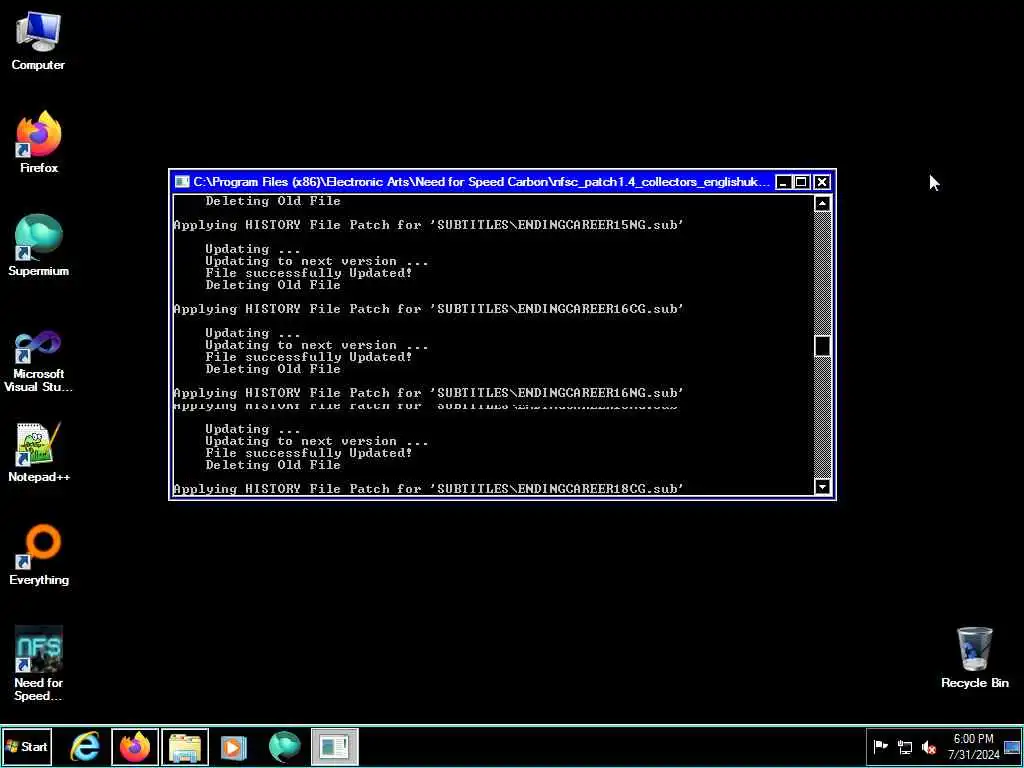The width and height of the screenshot is (1024, 768).
Task: Open Internet Explorer from the taskbar
Action: click(86, 747)
